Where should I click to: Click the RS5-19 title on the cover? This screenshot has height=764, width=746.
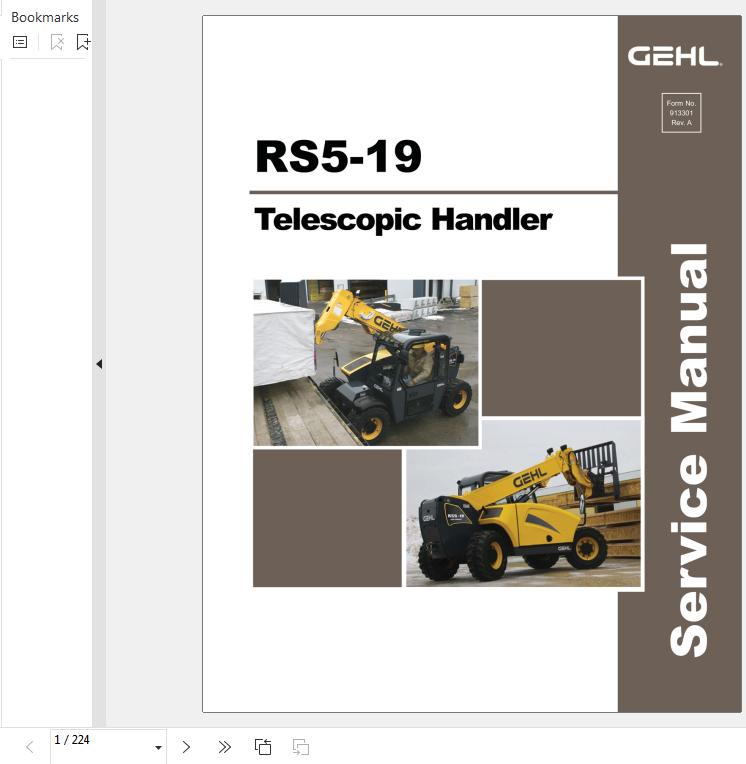click(338, 156)
